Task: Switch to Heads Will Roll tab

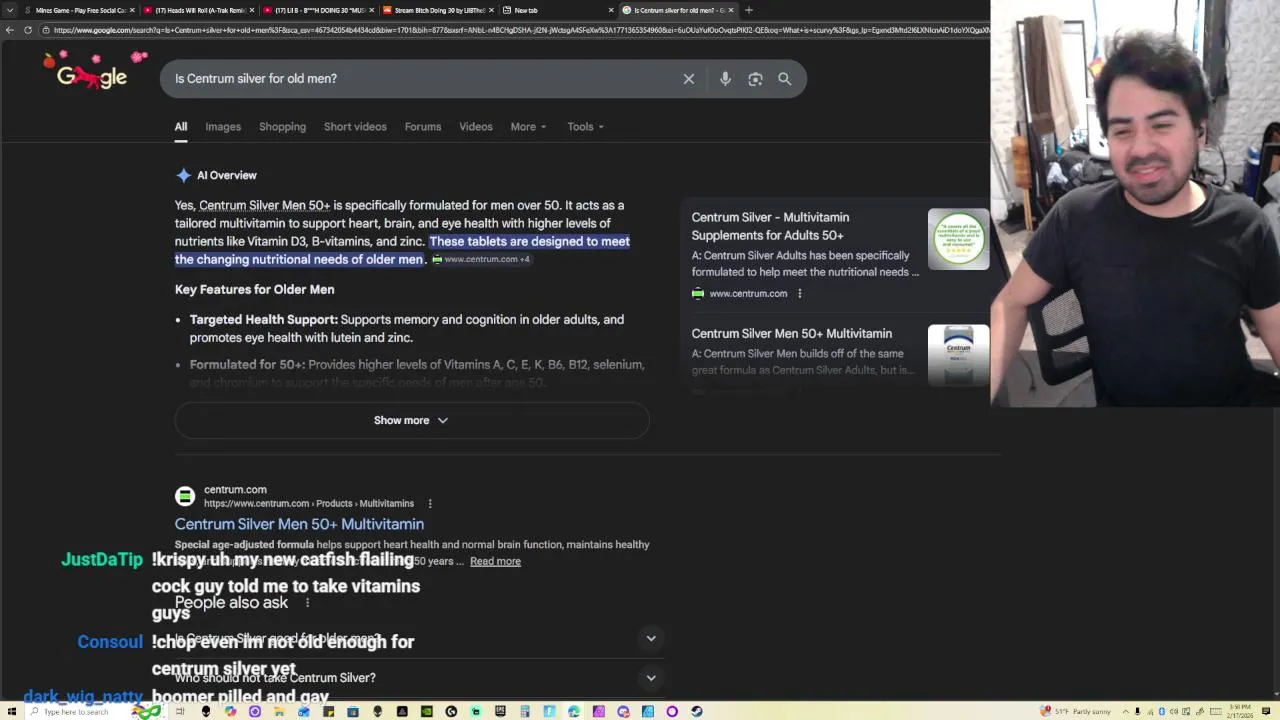Action: pyautogui.click(x=198, y=10)
